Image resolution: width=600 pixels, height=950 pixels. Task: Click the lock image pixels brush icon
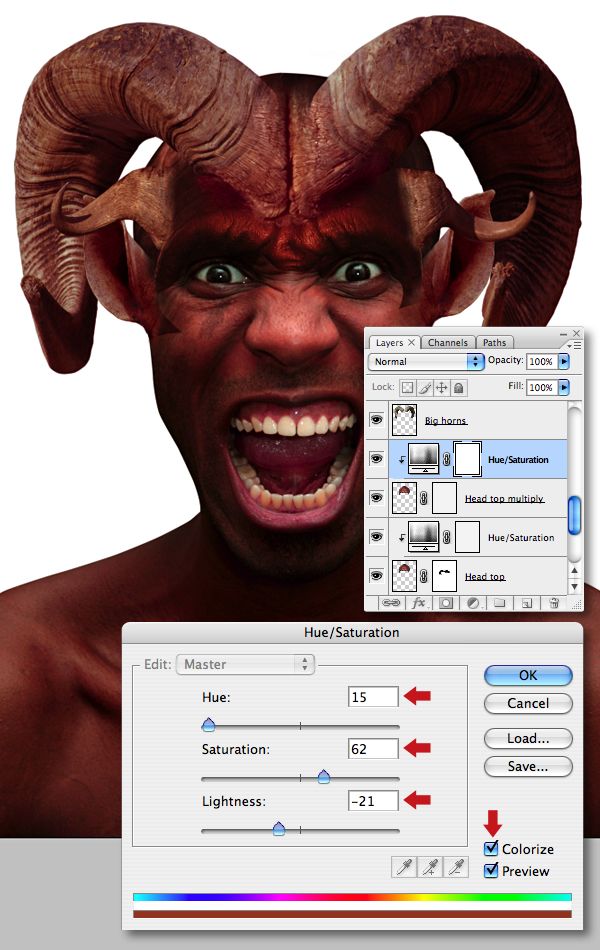(x=425, y=388)
